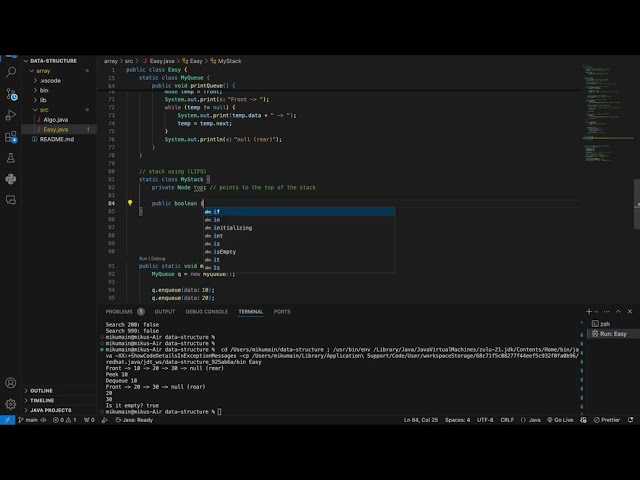Click the editor minimap code overview
640x480 pixels.
pos(607,114)
